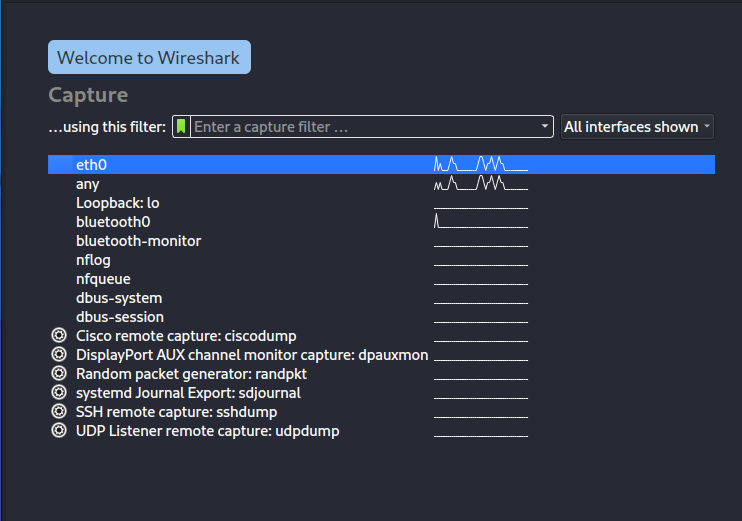
Task: Select the bluetooth-monitor interface
Action: click(x=381, y=241)
